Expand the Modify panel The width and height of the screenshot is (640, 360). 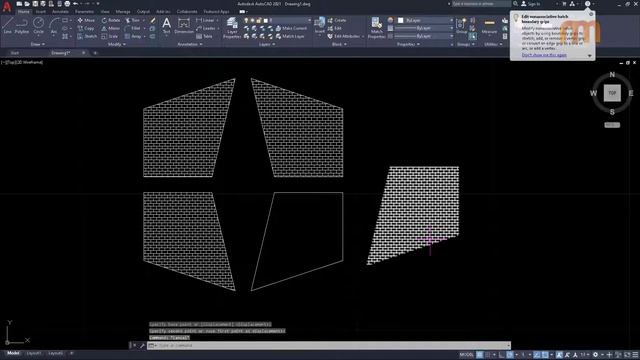(x=117, y=44)
